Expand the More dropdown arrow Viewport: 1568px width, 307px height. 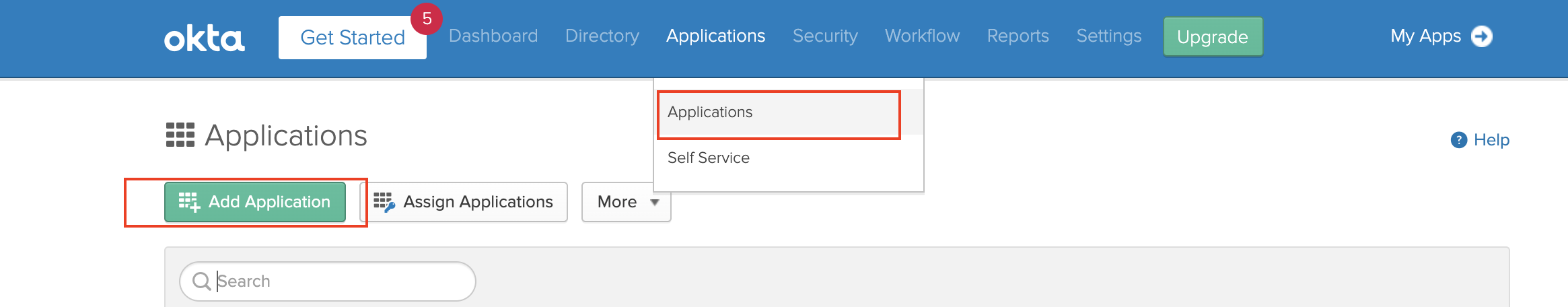655,202
